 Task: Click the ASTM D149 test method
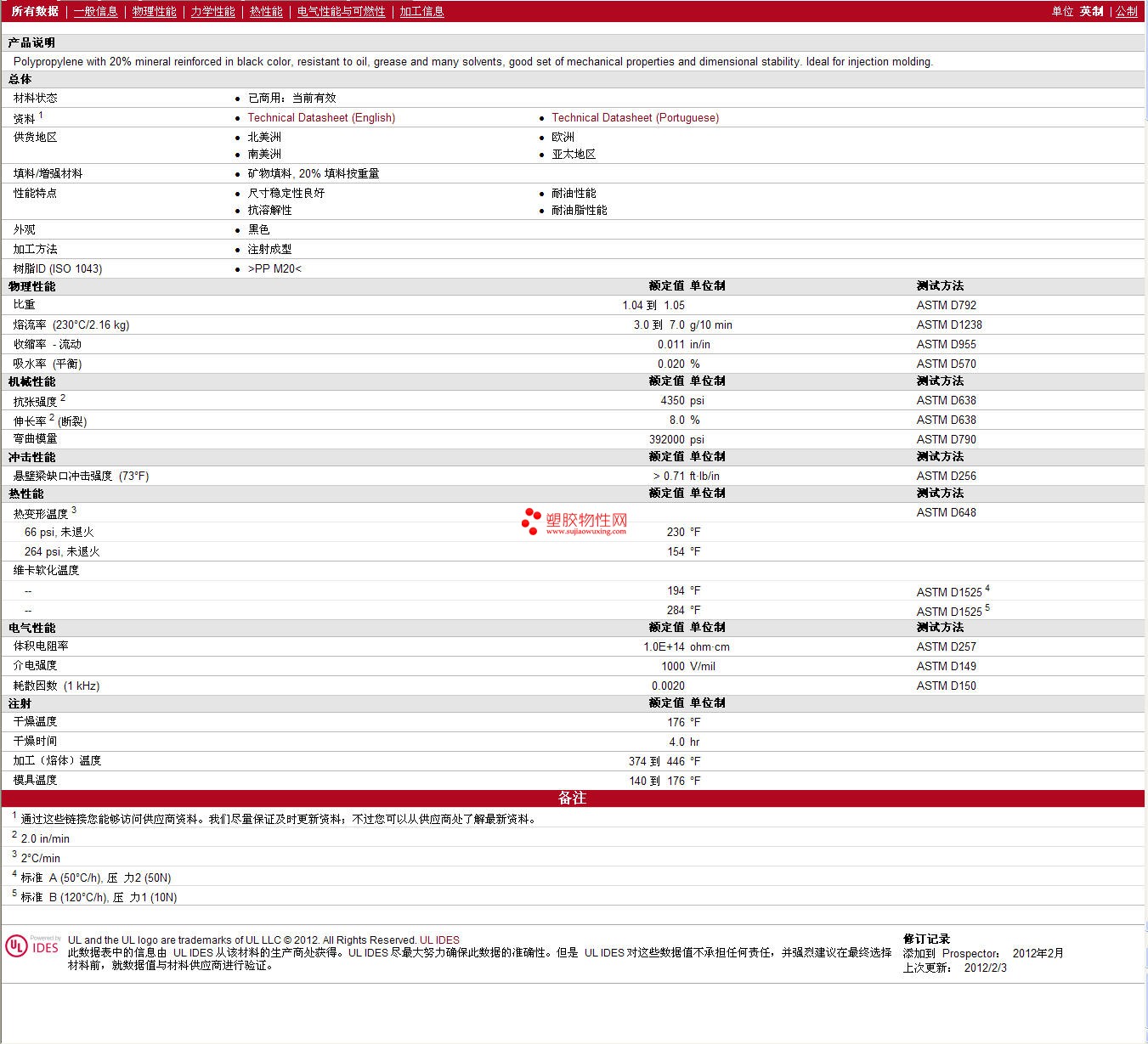tap(947, 666)
